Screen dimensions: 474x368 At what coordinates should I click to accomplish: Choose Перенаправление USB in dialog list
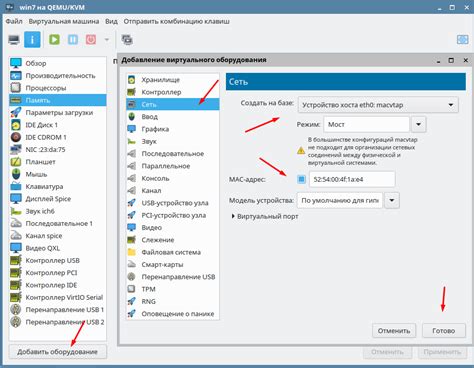[x=173, y=277]
